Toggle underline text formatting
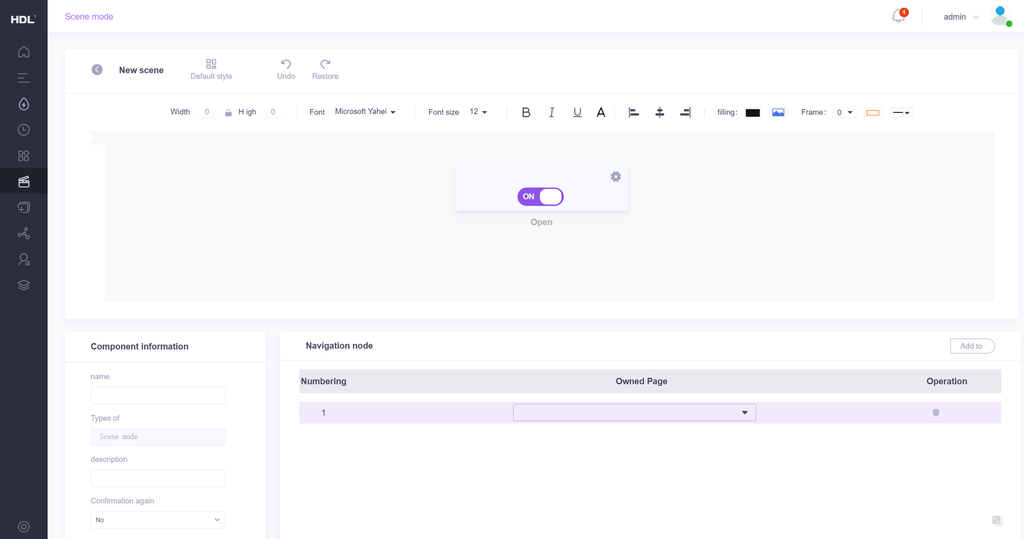The height and width of the screenshot is (539, 1024). tap(577, 113)
